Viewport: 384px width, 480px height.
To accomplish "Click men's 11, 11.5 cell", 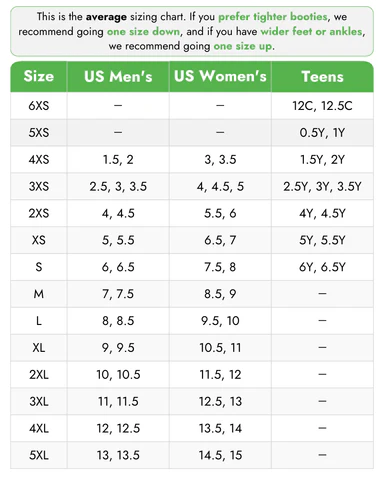I will (118, 401).
